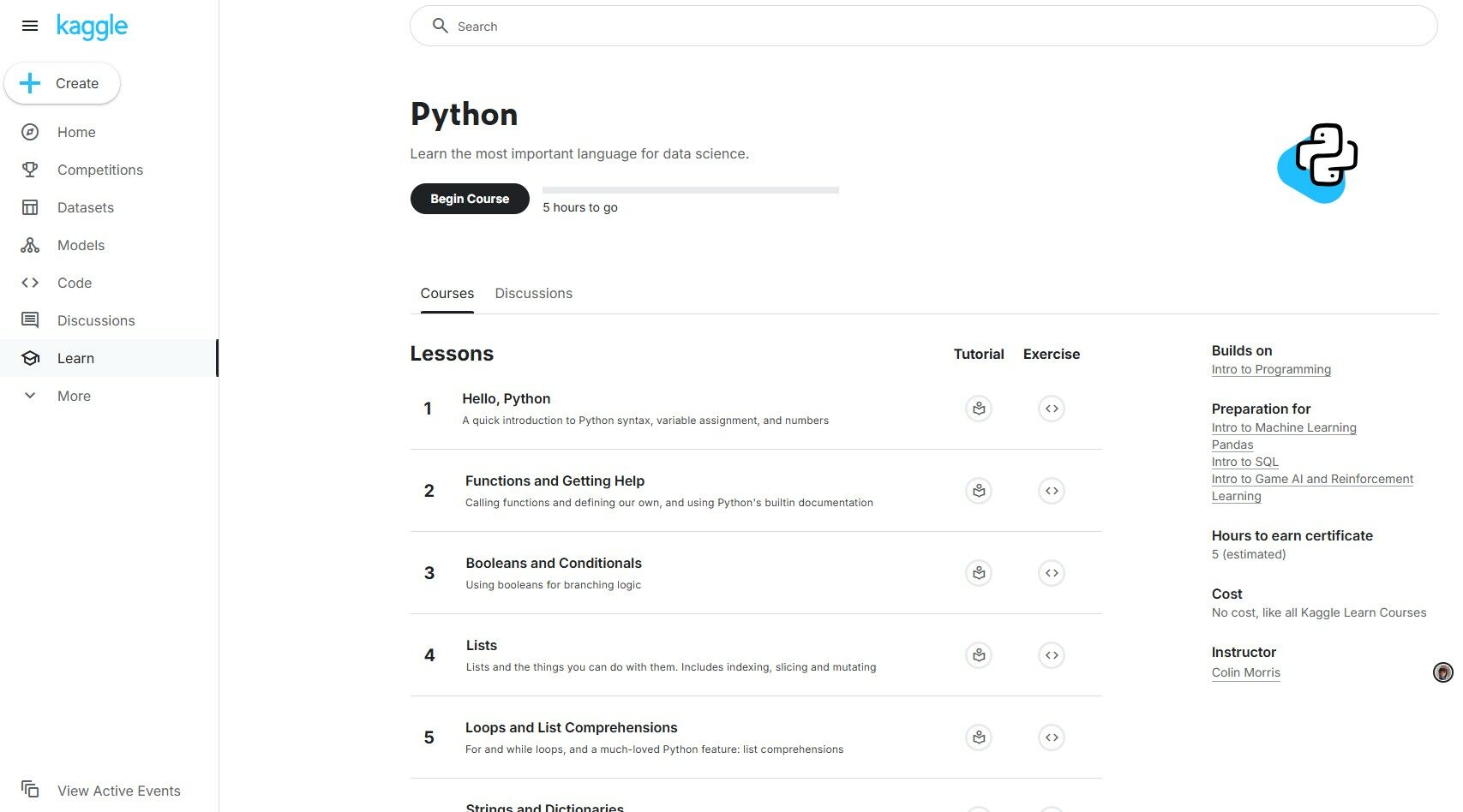The image size is (1463, 812).
Task: Open the hamburger navigation menu
Action: (x=30, y=26)
